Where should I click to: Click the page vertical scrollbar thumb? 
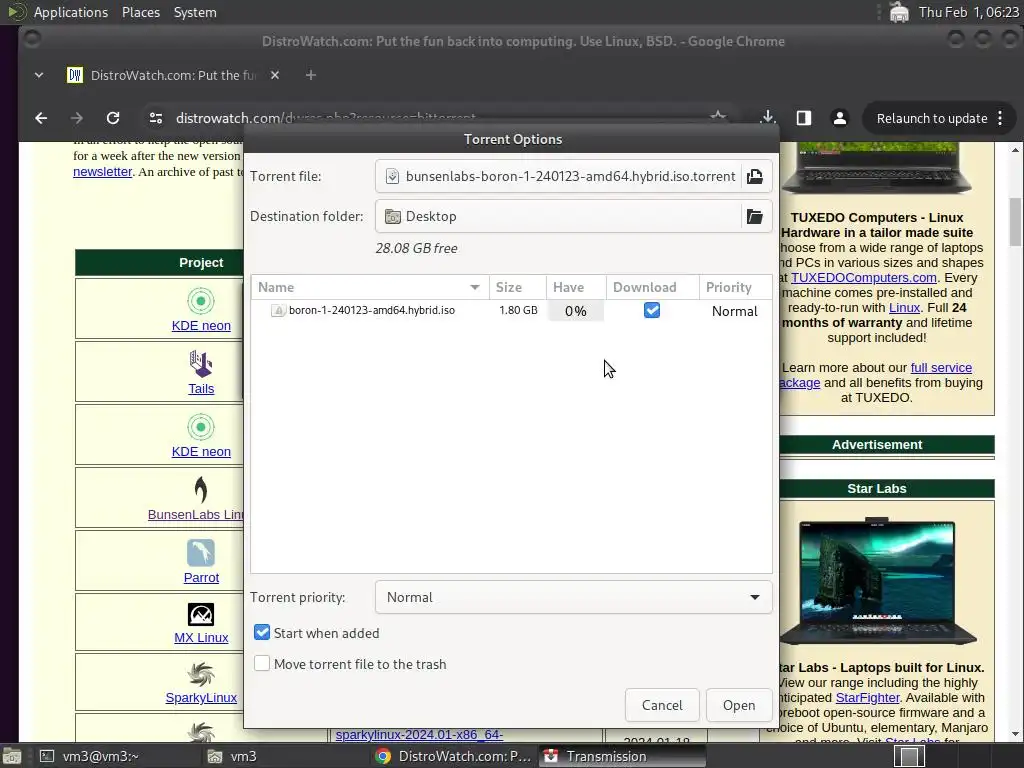[1015, 222]
